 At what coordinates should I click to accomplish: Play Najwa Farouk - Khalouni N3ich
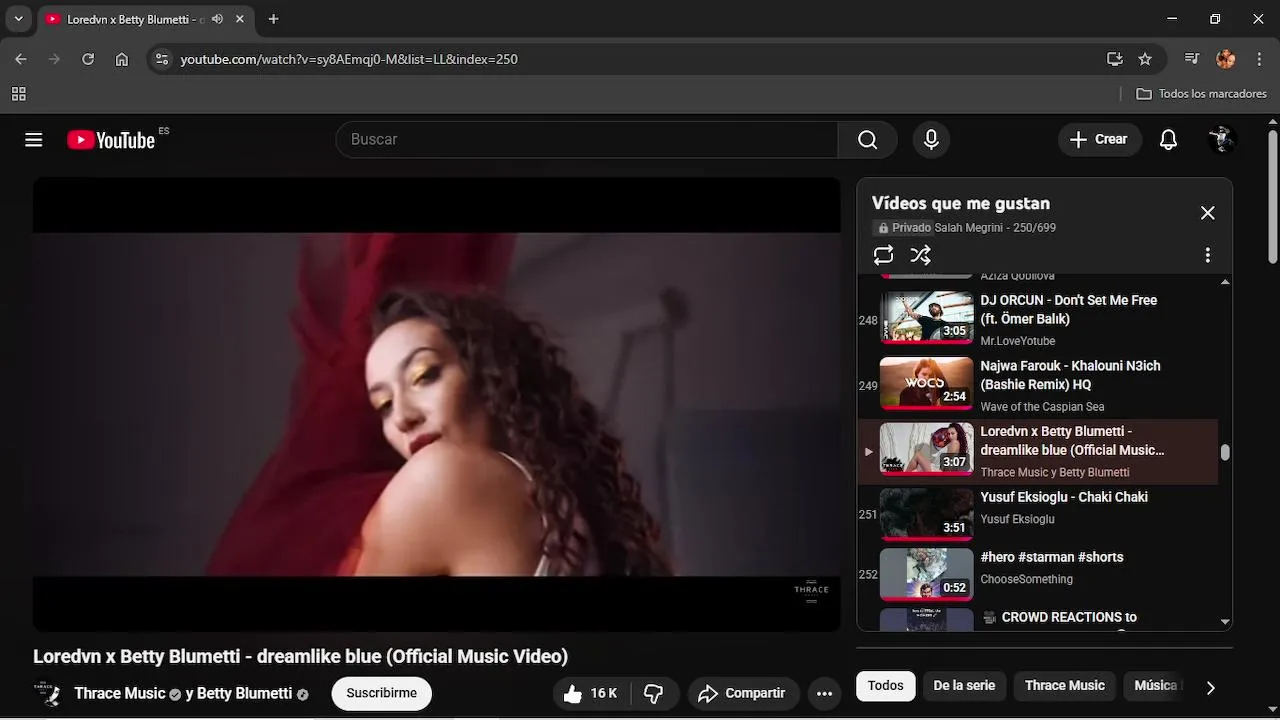(1070, 375)
